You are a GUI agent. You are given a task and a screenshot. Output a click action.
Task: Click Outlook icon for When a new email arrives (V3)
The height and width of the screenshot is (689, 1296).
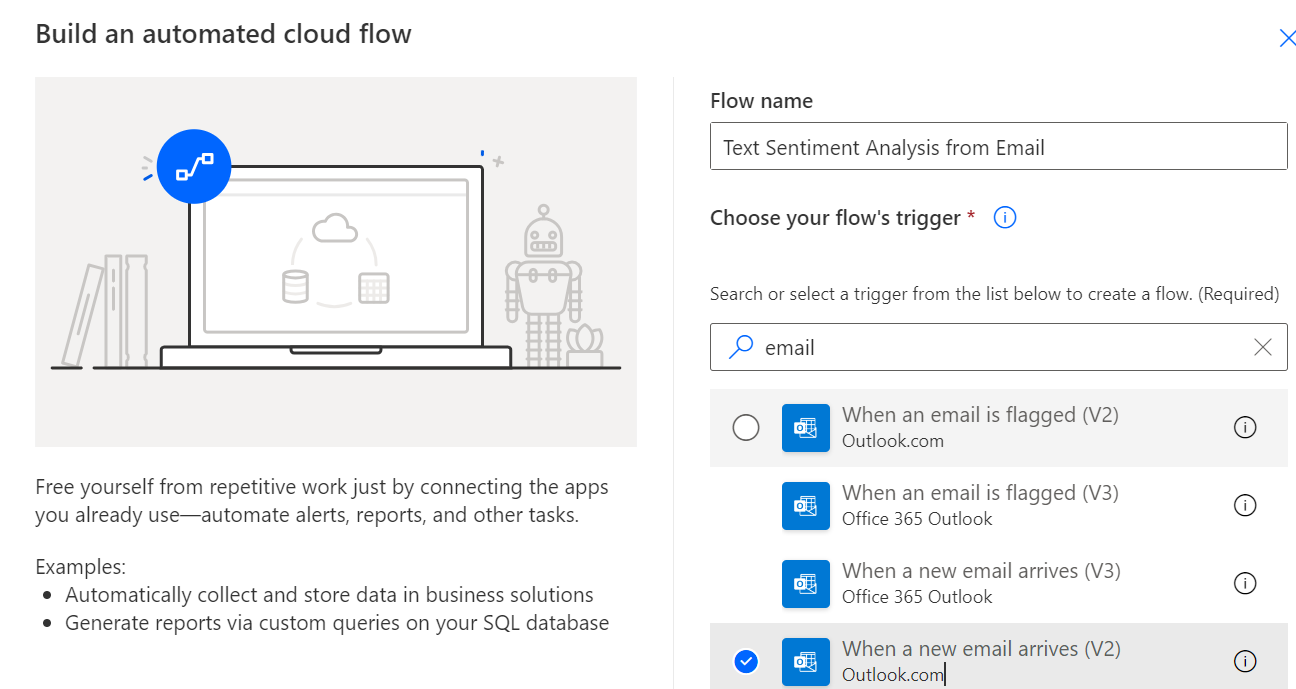pos(806,584)
